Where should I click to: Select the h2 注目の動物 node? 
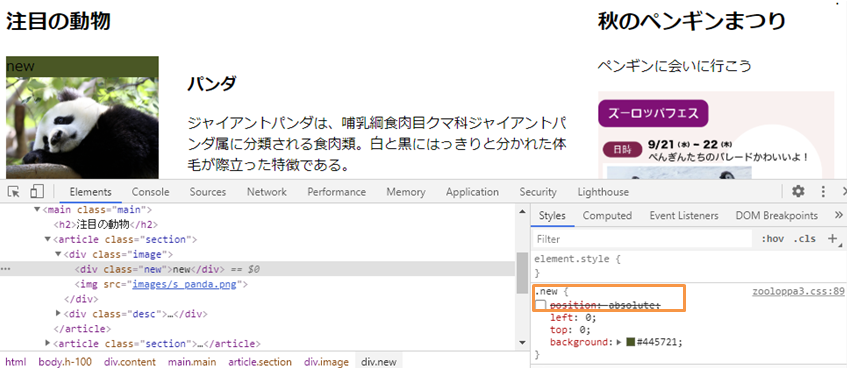tap(105, 225)
